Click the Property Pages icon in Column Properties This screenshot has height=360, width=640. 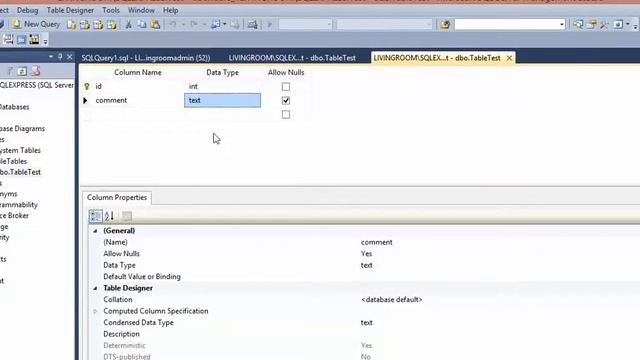click(127, 216)
